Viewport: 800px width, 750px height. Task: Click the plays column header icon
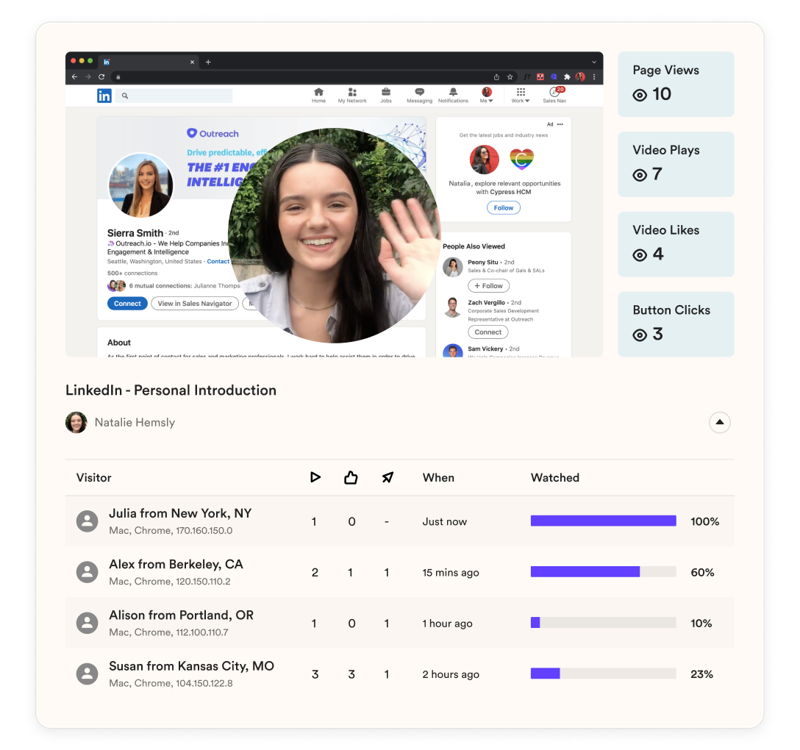click(x=315, y=478)
